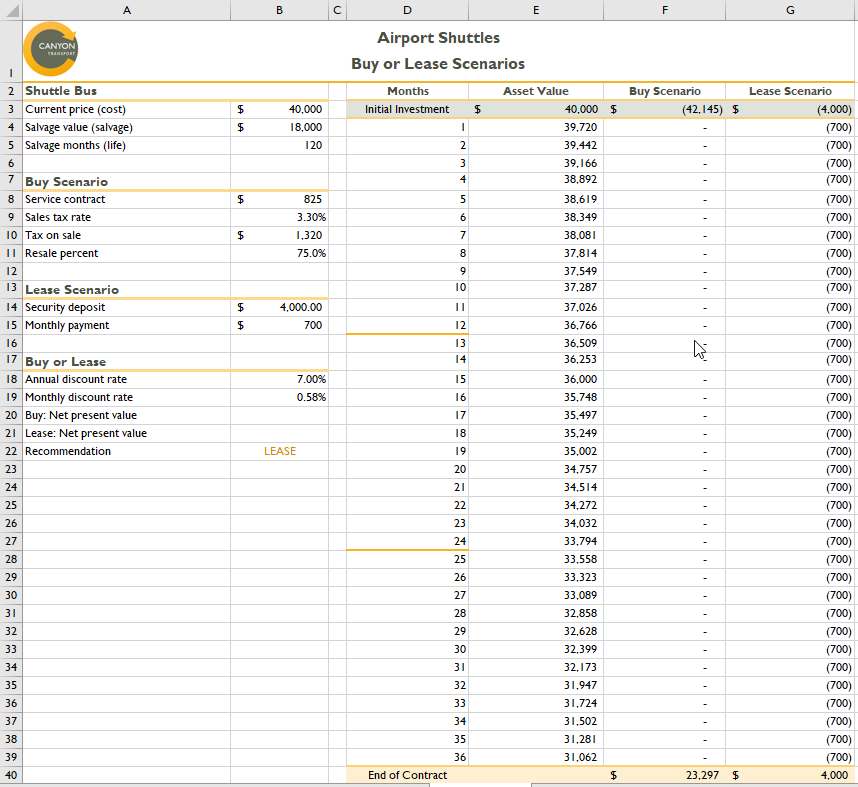Select row 3 header
This screenshot has height=787, width=858.
click(x=11, y=109)
